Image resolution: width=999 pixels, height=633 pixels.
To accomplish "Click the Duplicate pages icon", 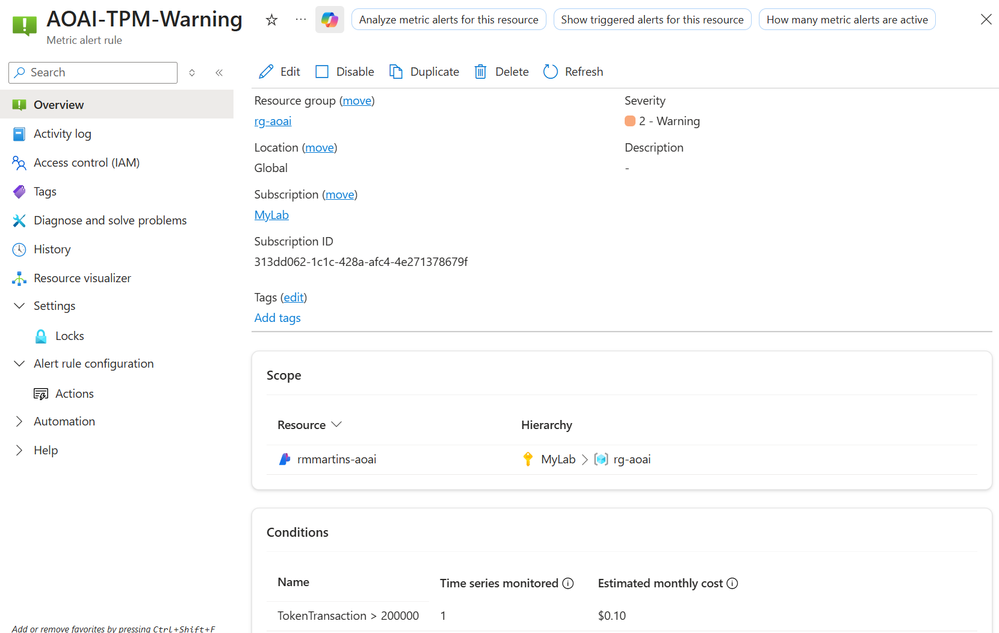I will 396,72.
